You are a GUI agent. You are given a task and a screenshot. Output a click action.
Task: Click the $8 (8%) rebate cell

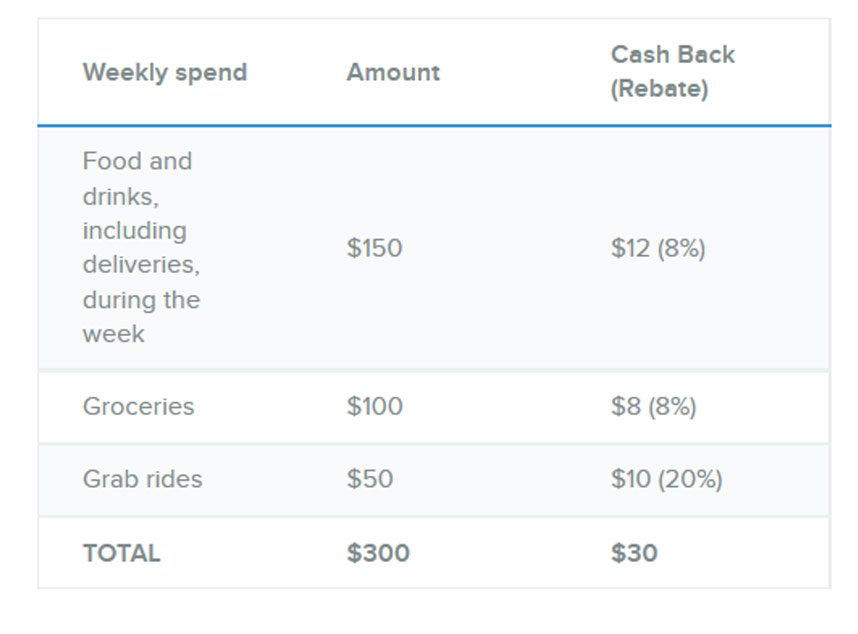point(653,407)
